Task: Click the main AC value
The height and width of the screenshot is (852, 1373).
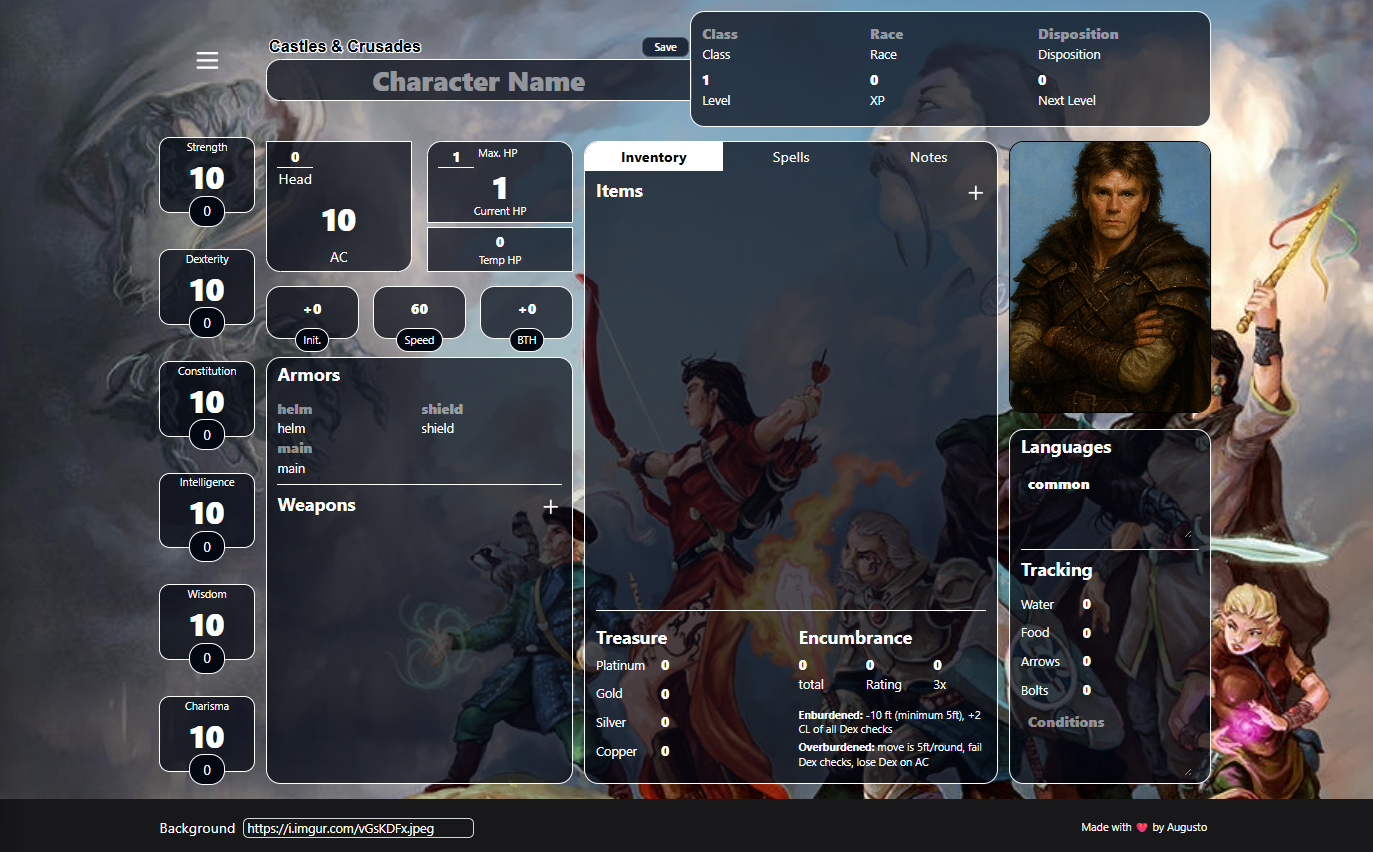Action: click(x=339, y=220)
